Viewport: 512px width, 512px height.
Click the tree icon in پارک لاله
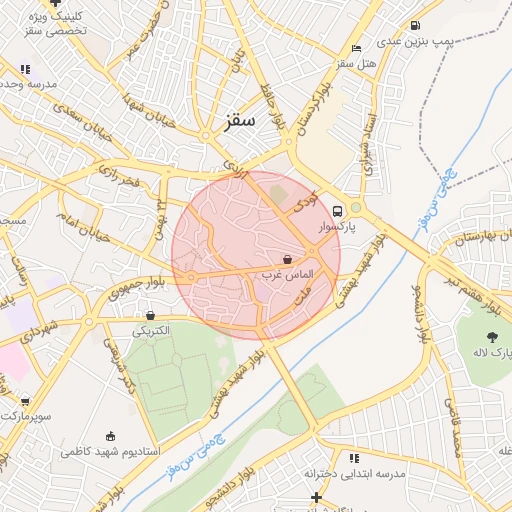[x=492, y=337]
